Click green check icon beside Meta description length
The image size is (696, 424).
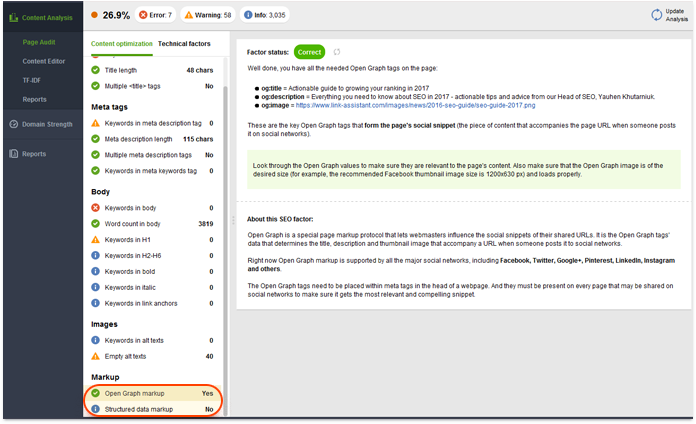(x=95, y=139)
